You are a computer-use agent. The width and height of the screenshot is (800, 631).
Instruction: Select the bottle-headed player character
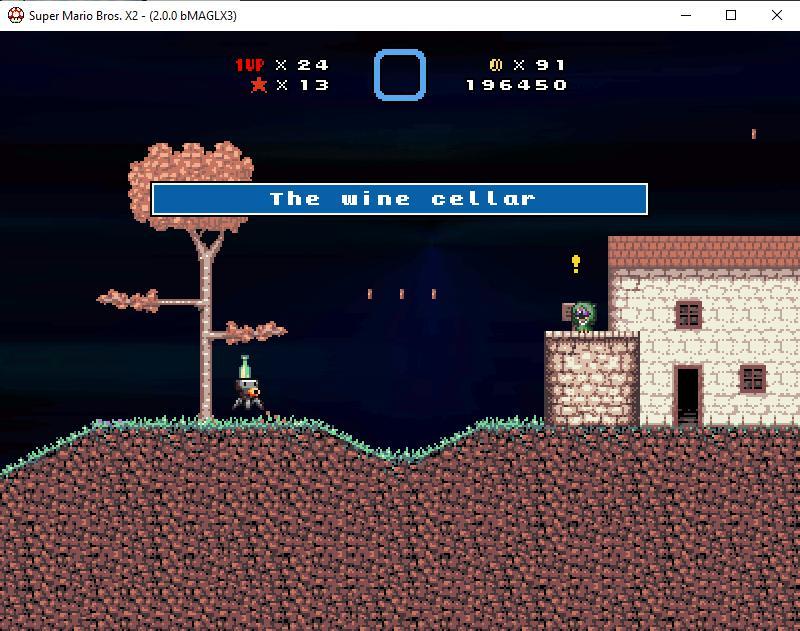click(244, 385)
